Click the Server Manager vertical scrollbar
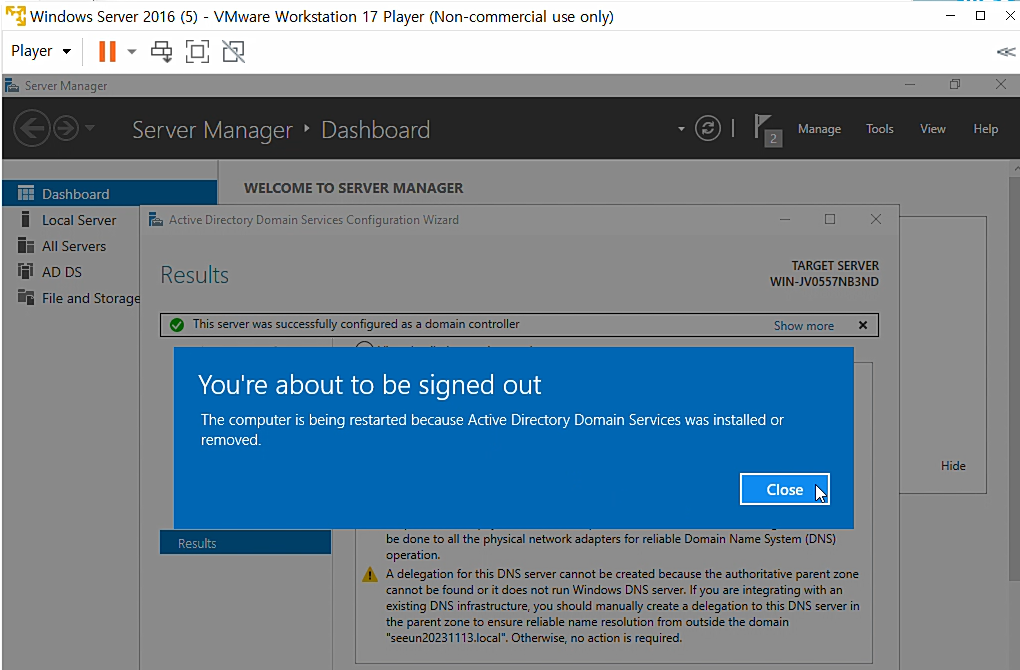 point(1015,377)
